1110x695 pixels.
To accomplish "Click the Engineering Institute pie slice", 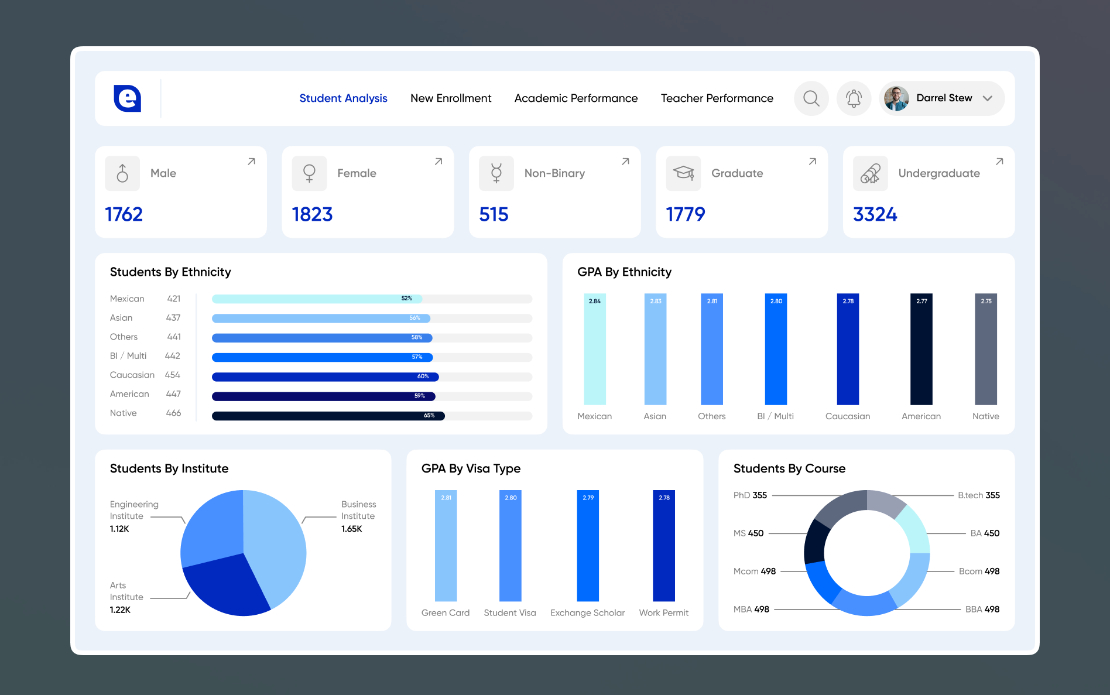I will point(212,527).
